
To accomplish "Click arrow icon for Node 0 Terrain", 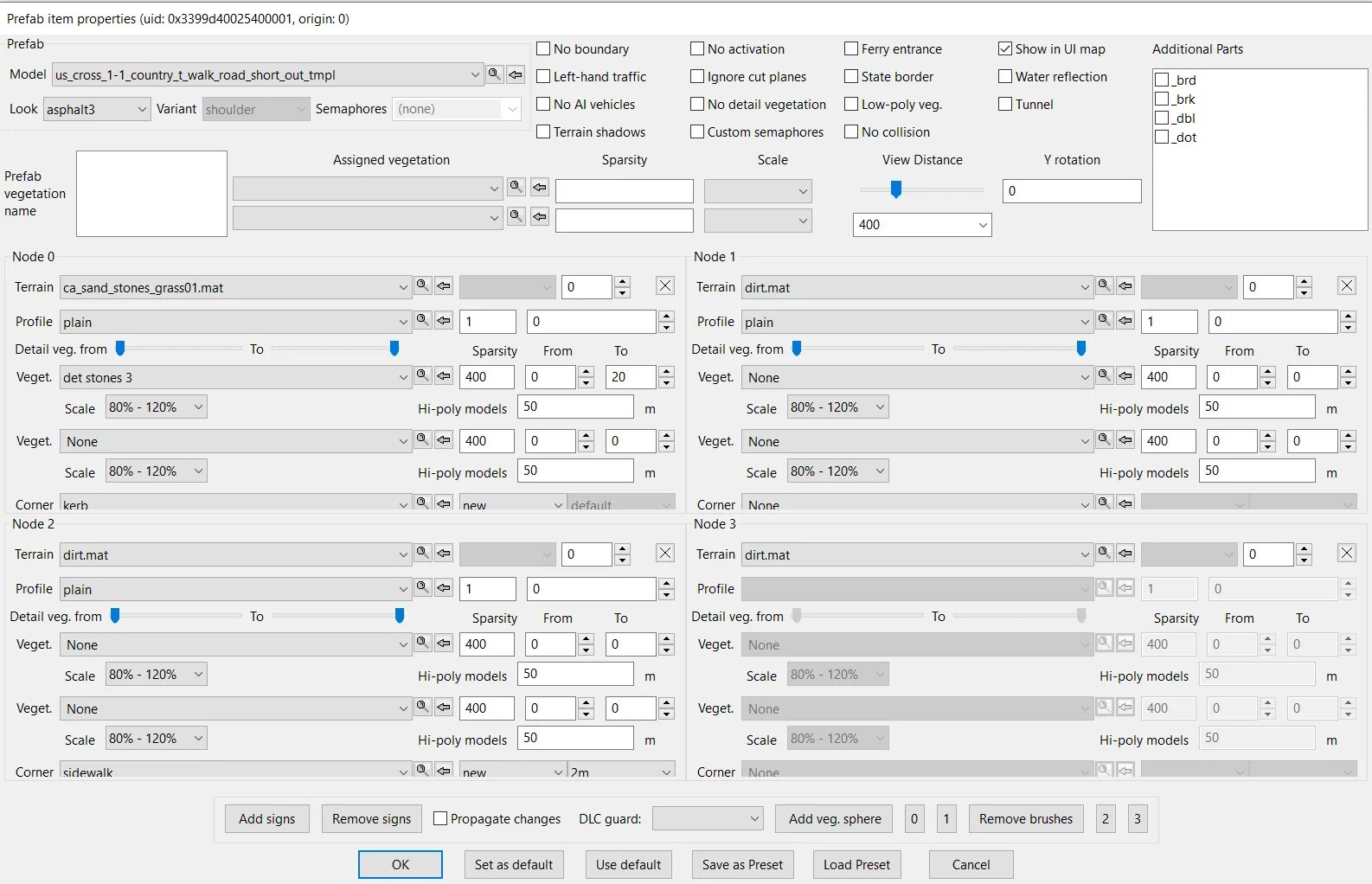I will click(x=444, y=285).
